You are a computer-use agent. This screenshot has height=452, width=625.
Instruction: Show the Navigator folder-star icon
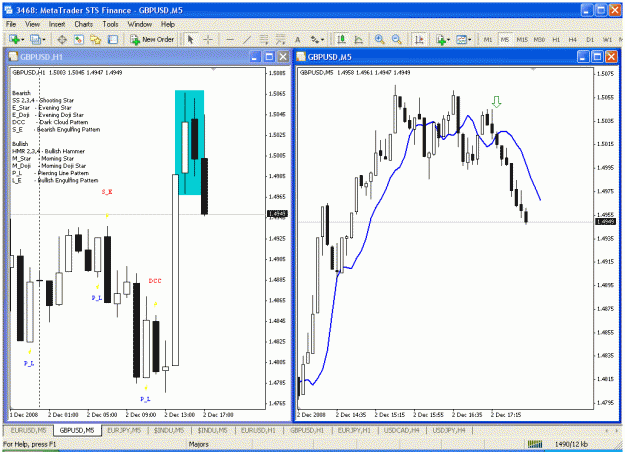96,39
